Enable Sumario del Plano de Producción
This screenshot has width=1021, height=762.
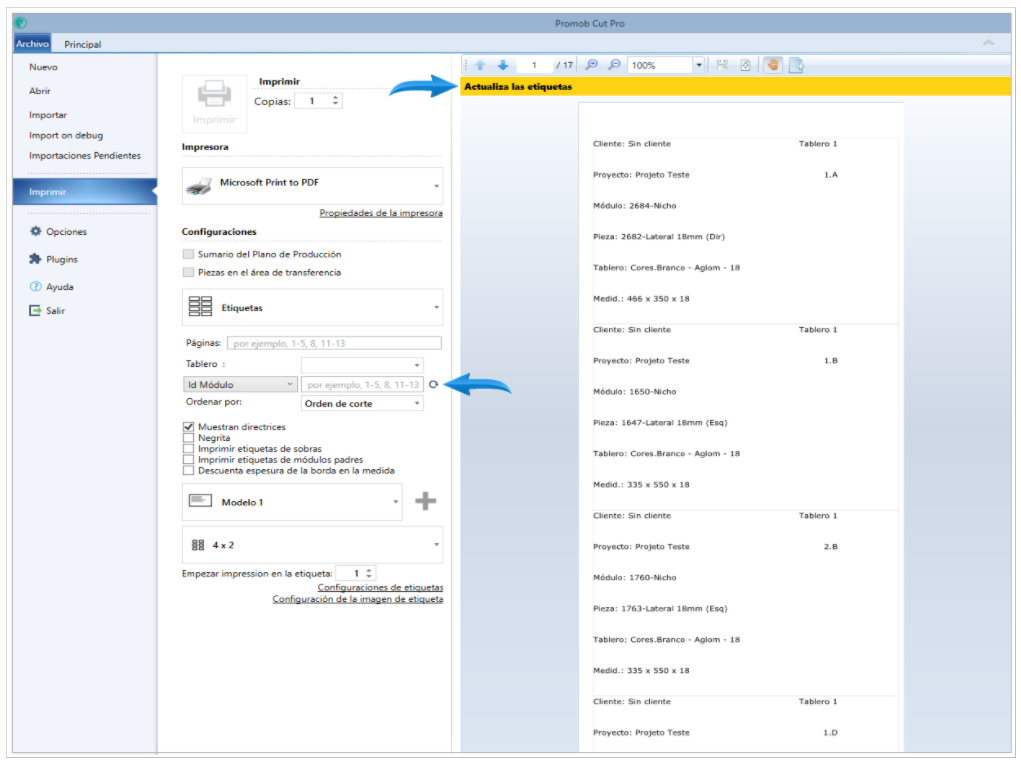click(188, 254)
